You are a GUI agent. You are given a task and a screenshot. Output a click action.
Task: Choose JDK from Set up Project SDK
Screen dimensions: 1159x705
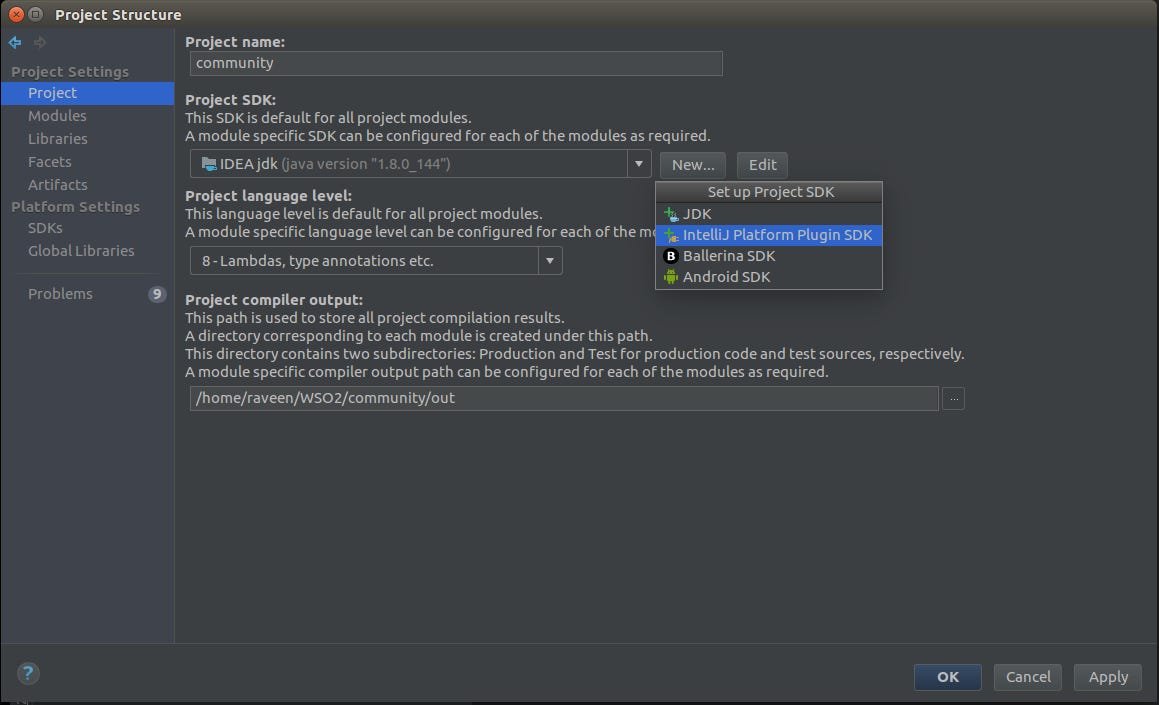coord(769,214)
